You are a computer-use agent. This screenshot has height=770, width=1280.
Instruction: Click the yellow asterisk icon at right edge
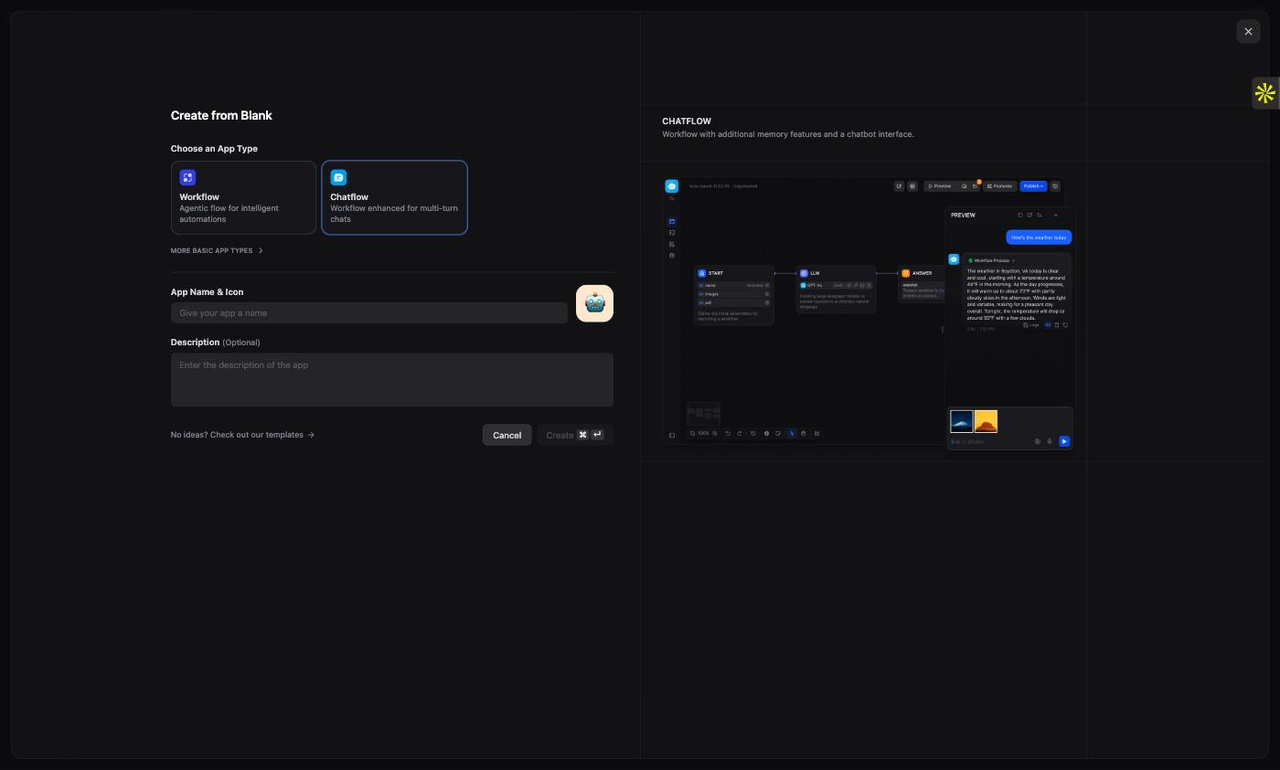pos(1265,93)
